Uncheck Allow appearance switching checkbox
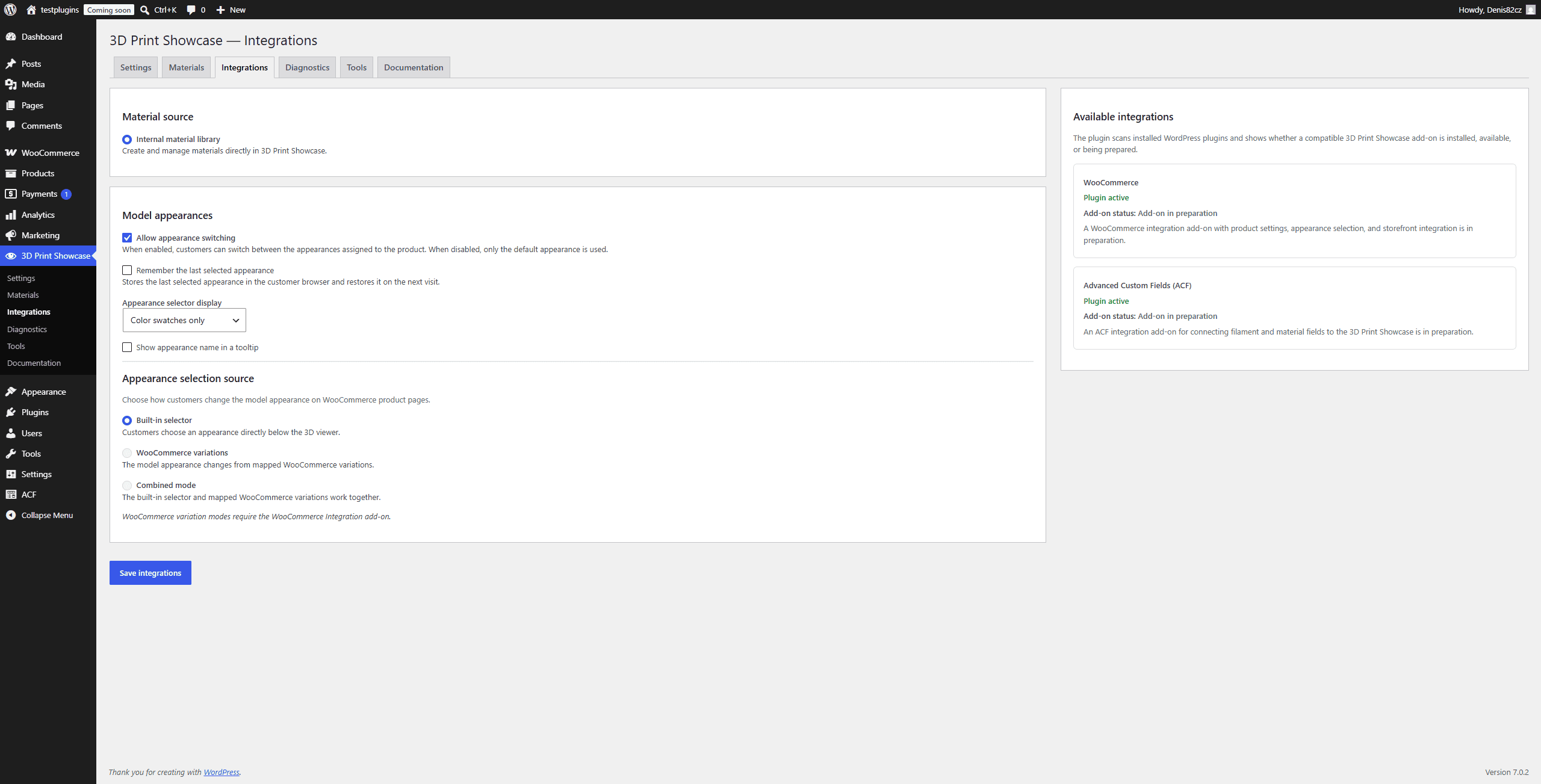 coord(127,238)
